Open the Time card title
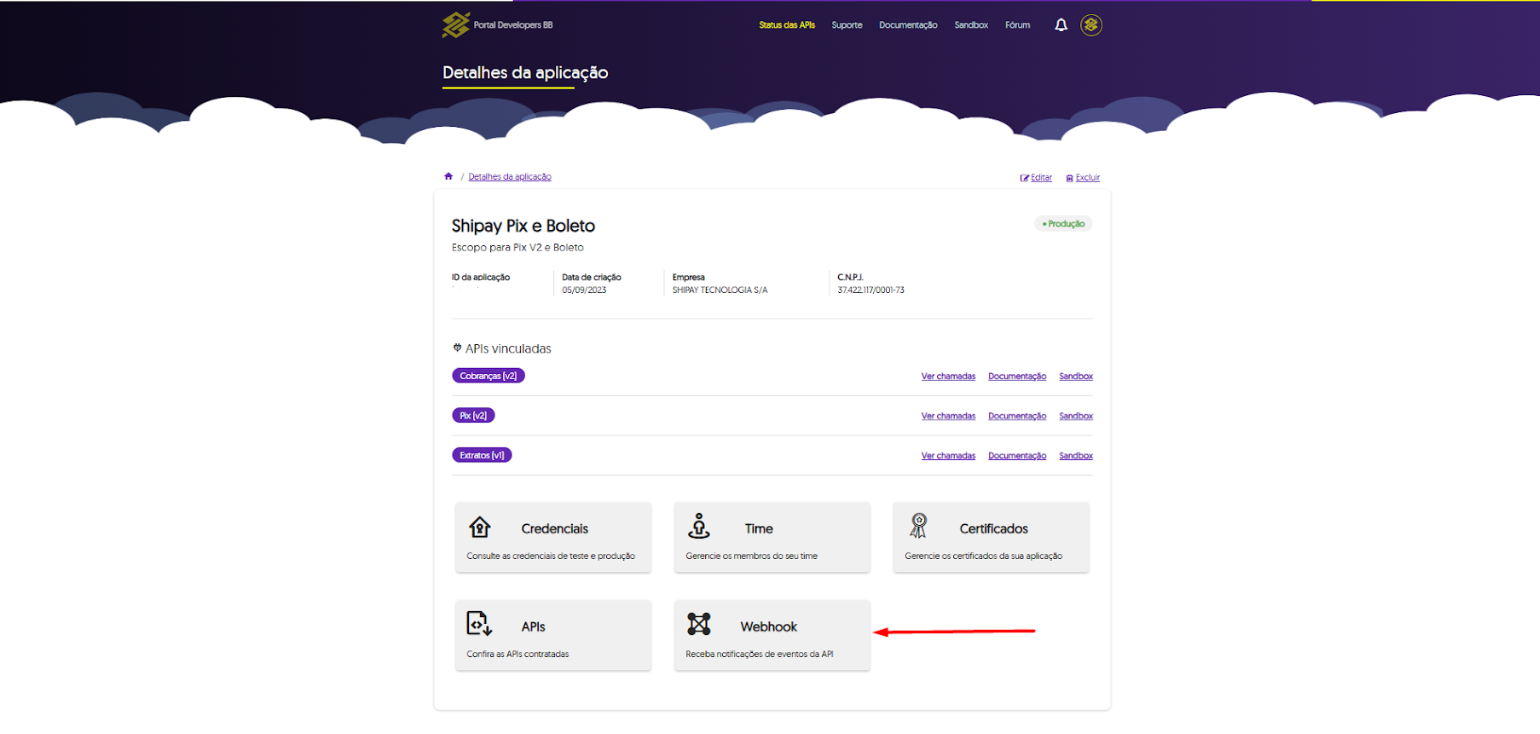This screenshot has width=1540, height=734. pyautogui.click(x=759, y=528)
